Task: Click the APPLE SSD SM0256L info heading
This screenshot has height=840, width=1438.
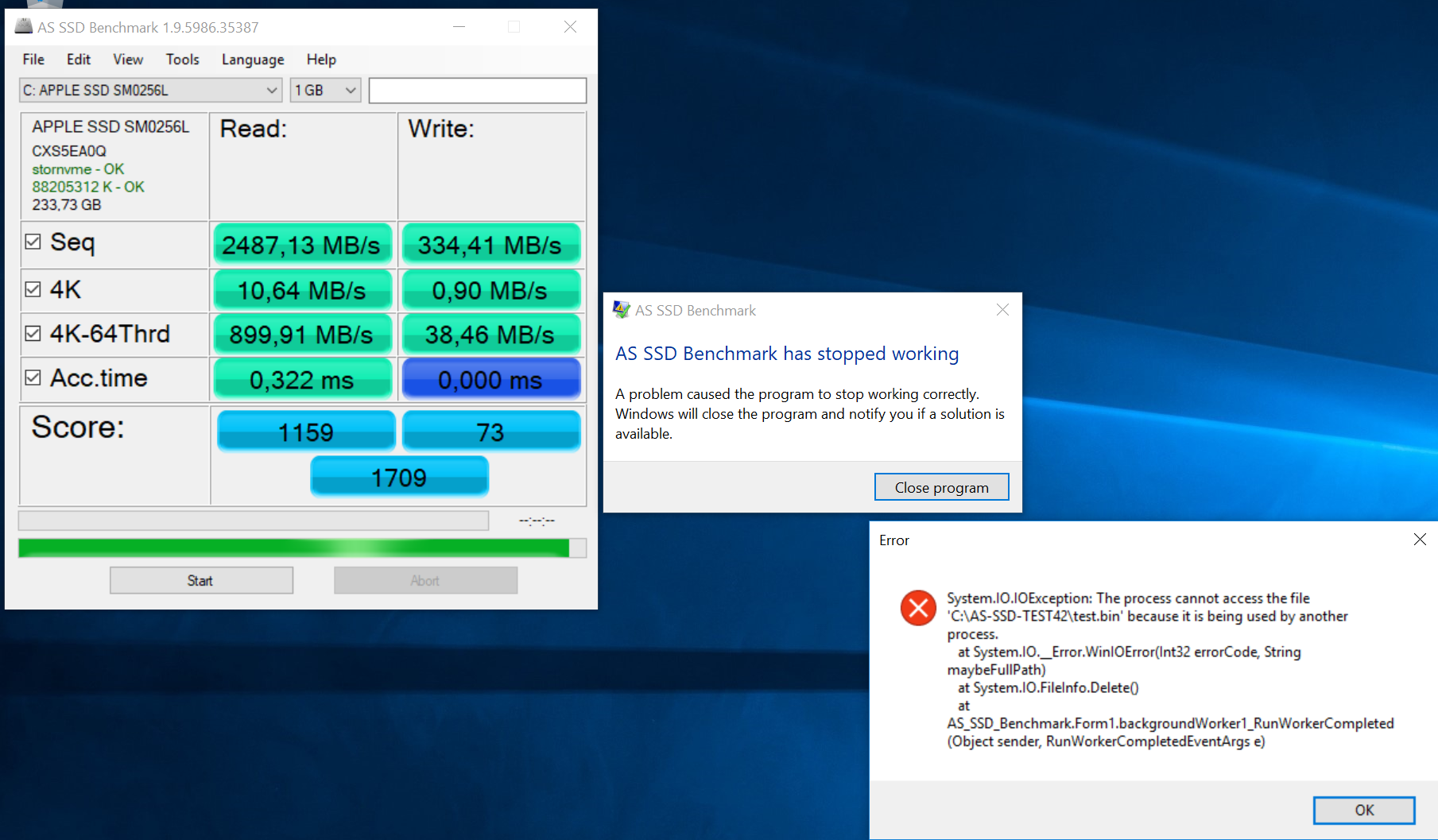Action: (110, 127)
